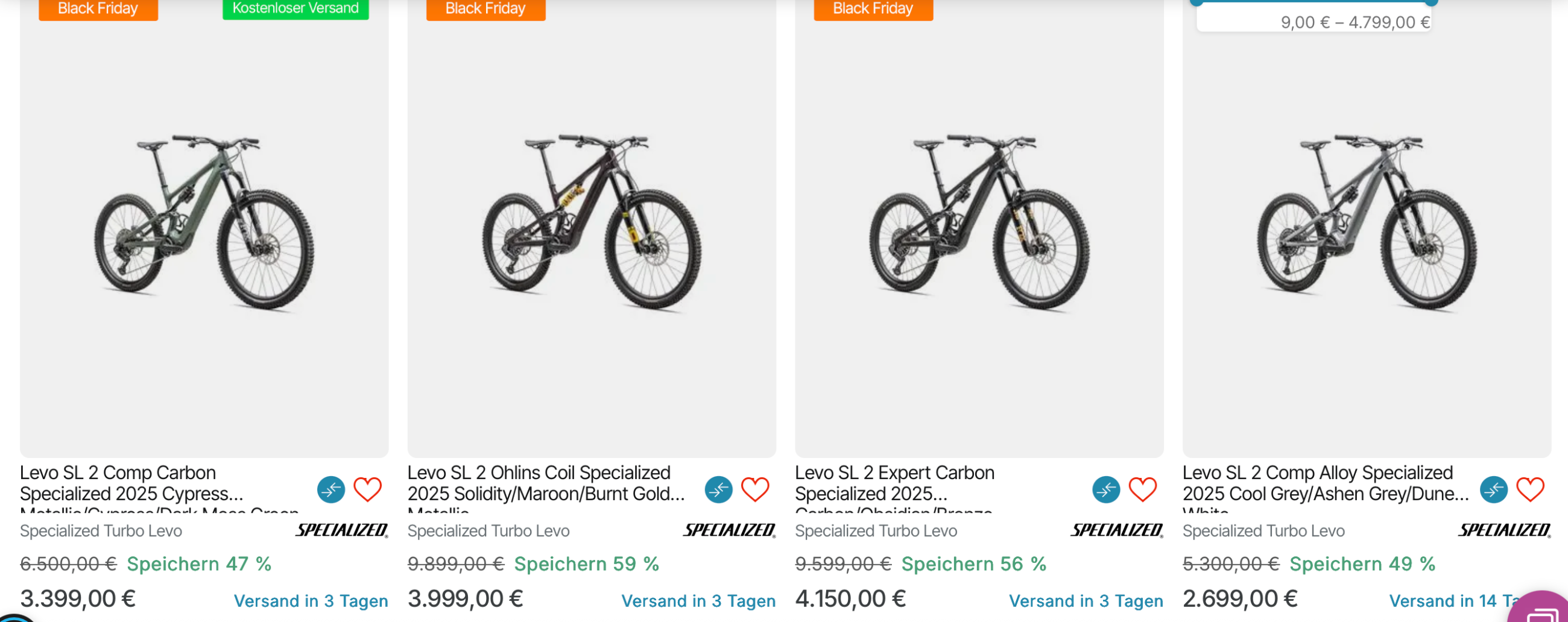The height and width of the screenshot is (622, 1568).
Task: Click the grey Comp Alloy bike image
Action: pyautogui.click(x=1367, y=222)
